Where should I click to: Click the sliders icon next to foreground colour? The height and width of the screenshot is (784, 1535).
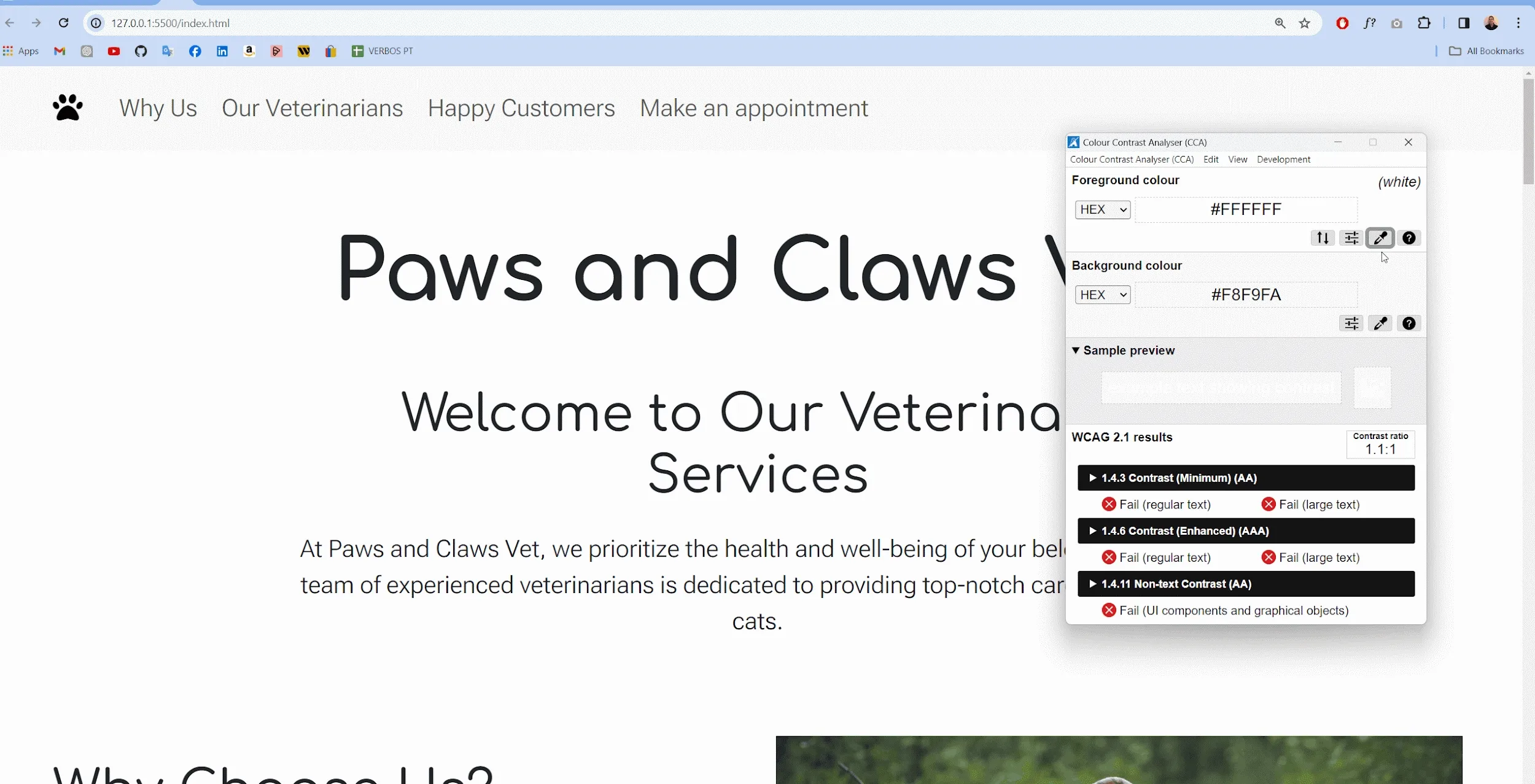pos(1351,238)
